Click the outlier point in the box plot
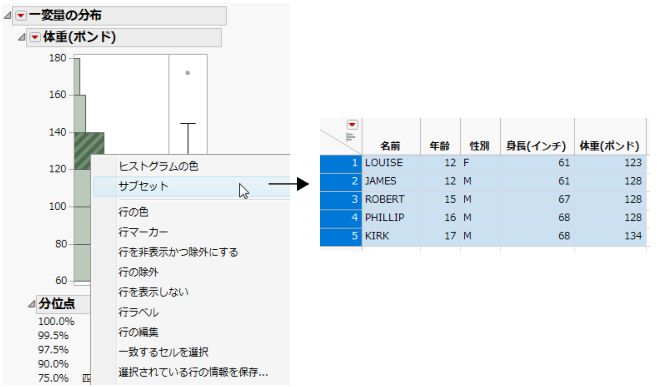This screenshot has width=659, height=387. [187, 73]
